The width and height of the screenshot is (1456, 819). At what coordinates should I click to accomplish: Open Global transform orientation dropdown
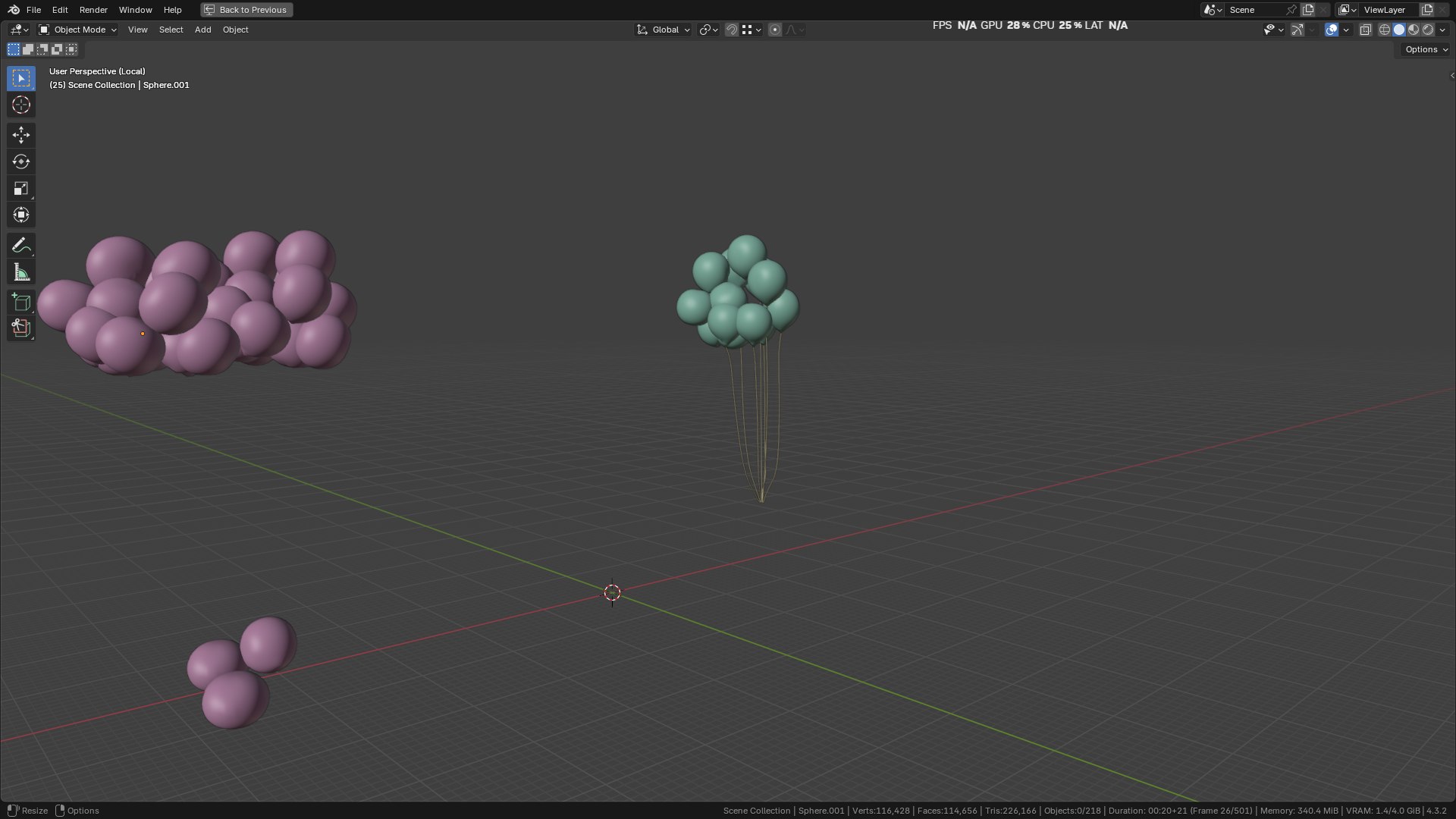[x=663, y=30]
